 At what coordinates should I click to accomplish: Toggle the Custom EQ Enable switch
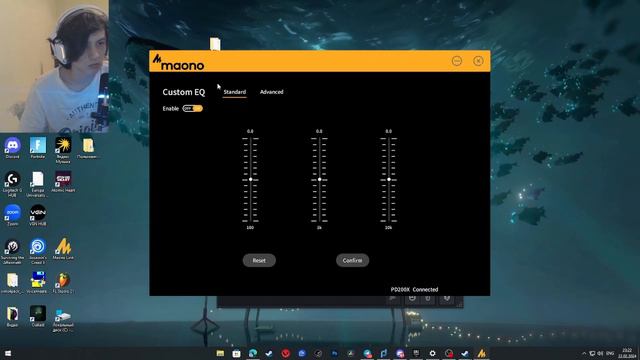(x=193, y=109)
